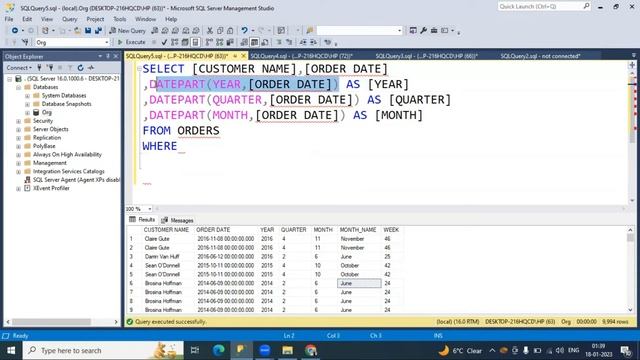Image resolution: width=640 pixels, height=360 pixels.
Task: Open Windows Start menu
Action: click(x=11, y=351)
